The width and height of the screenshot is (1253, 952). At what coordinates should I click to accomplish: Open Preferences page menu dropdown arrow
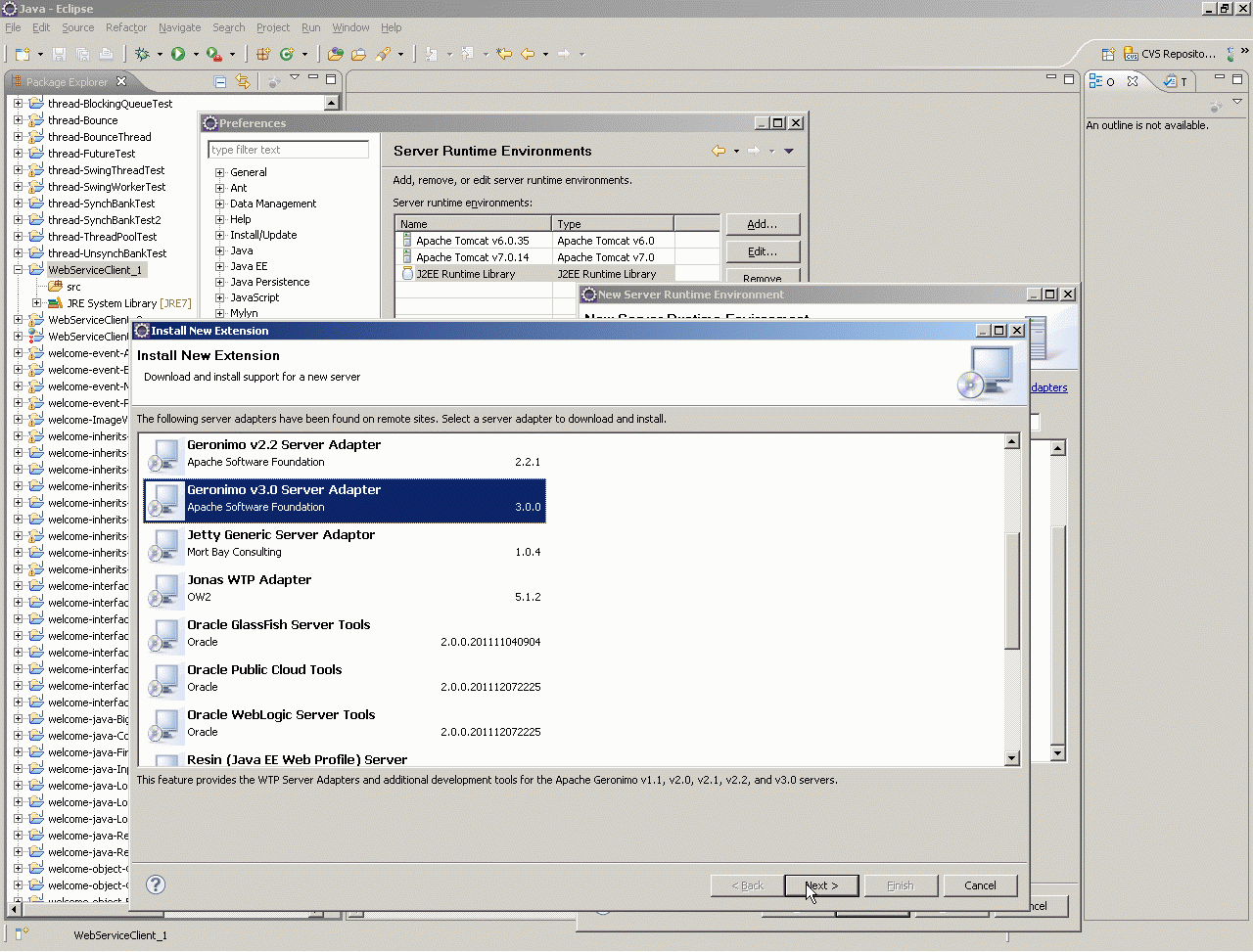(x=789, y=151)
